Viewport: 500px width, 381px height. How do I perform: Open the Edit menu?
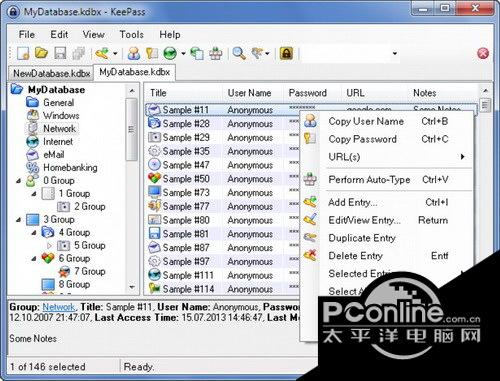point(59,34)
